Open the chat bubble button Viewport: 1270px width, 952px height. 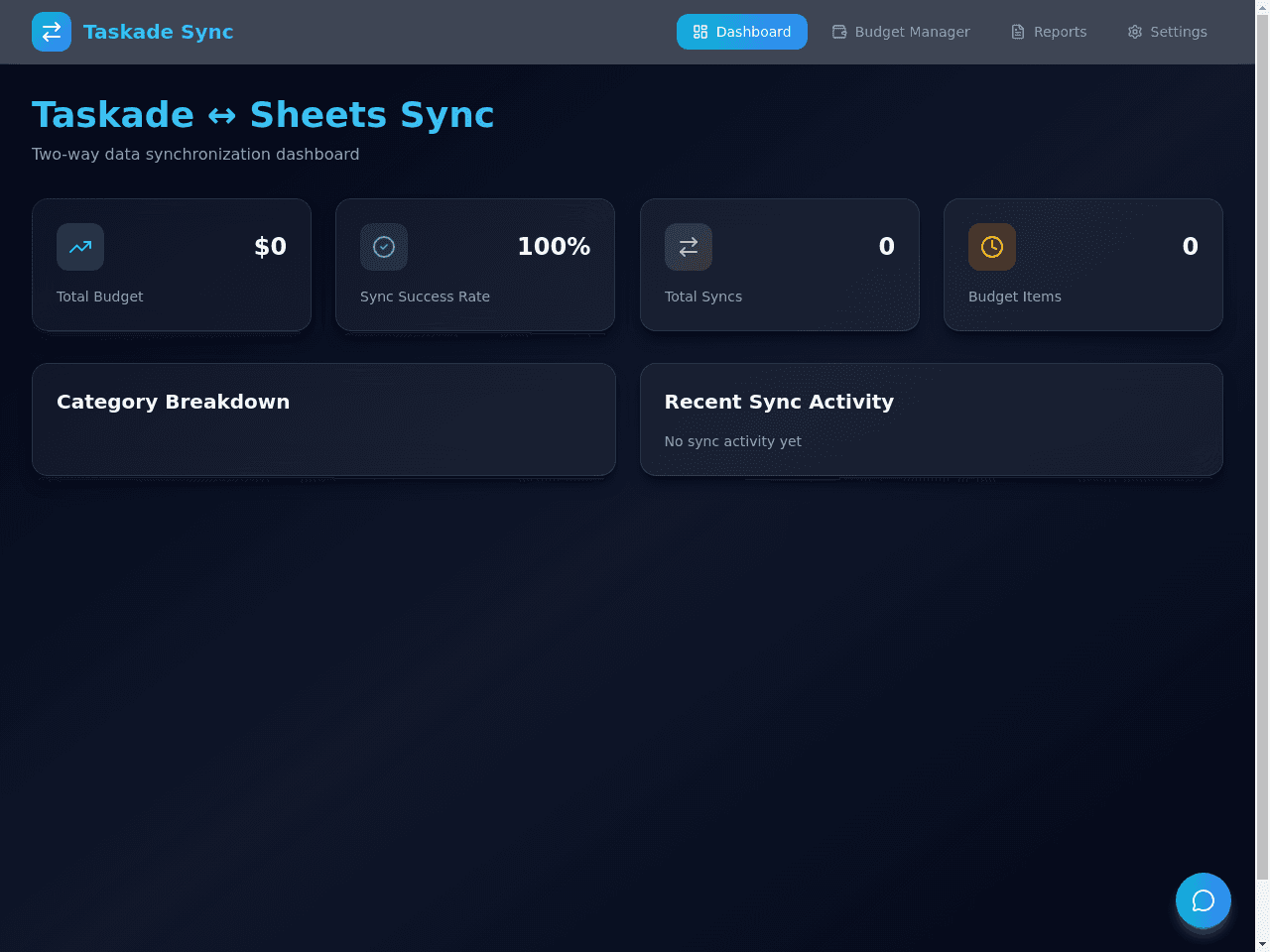click(x=1204, y=900)
